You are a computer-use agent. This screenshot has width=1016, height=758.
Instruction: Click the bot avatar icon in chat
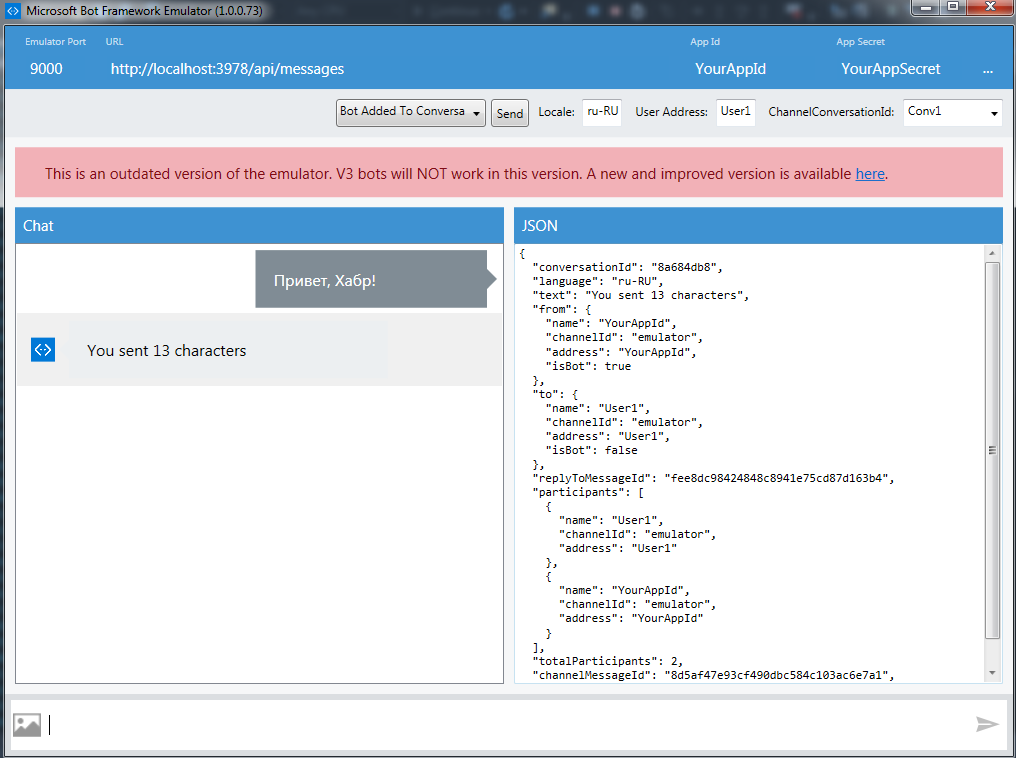(43, 350)
